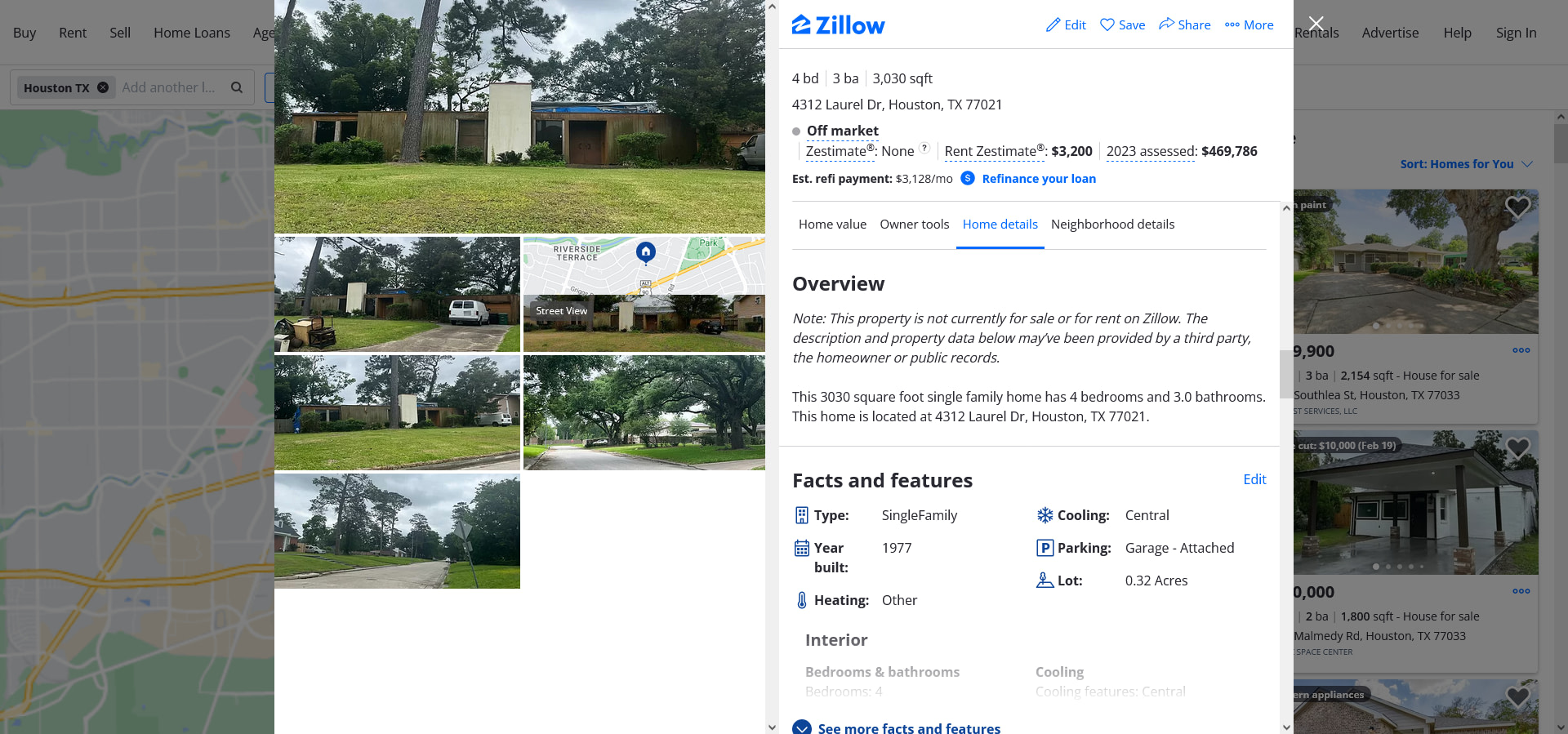Remove the Houston TX search chip

coord(103,87)
